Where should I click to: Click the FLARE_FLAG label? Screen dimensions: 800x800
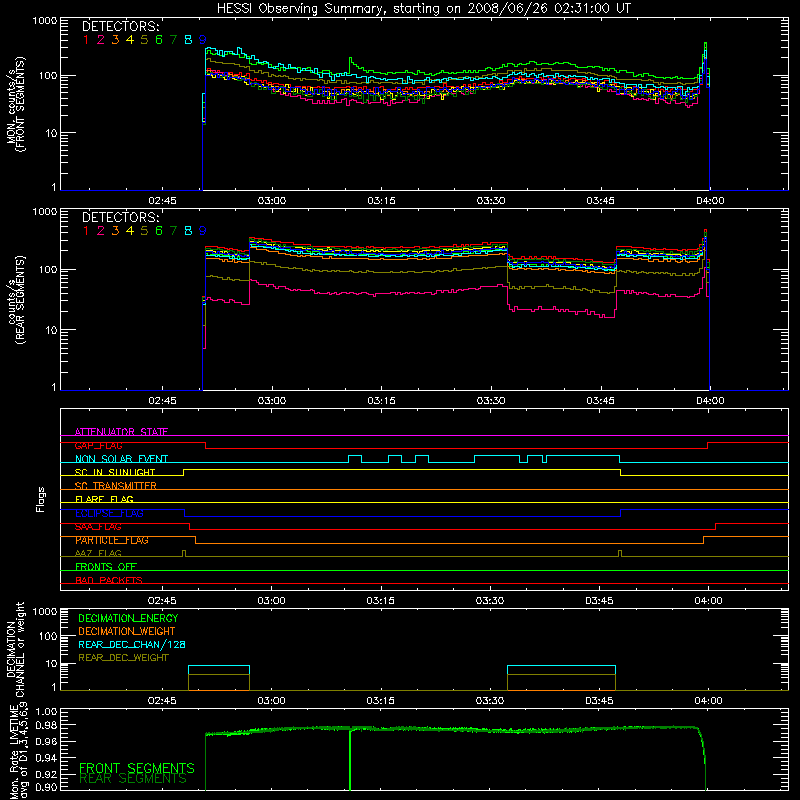104,499
